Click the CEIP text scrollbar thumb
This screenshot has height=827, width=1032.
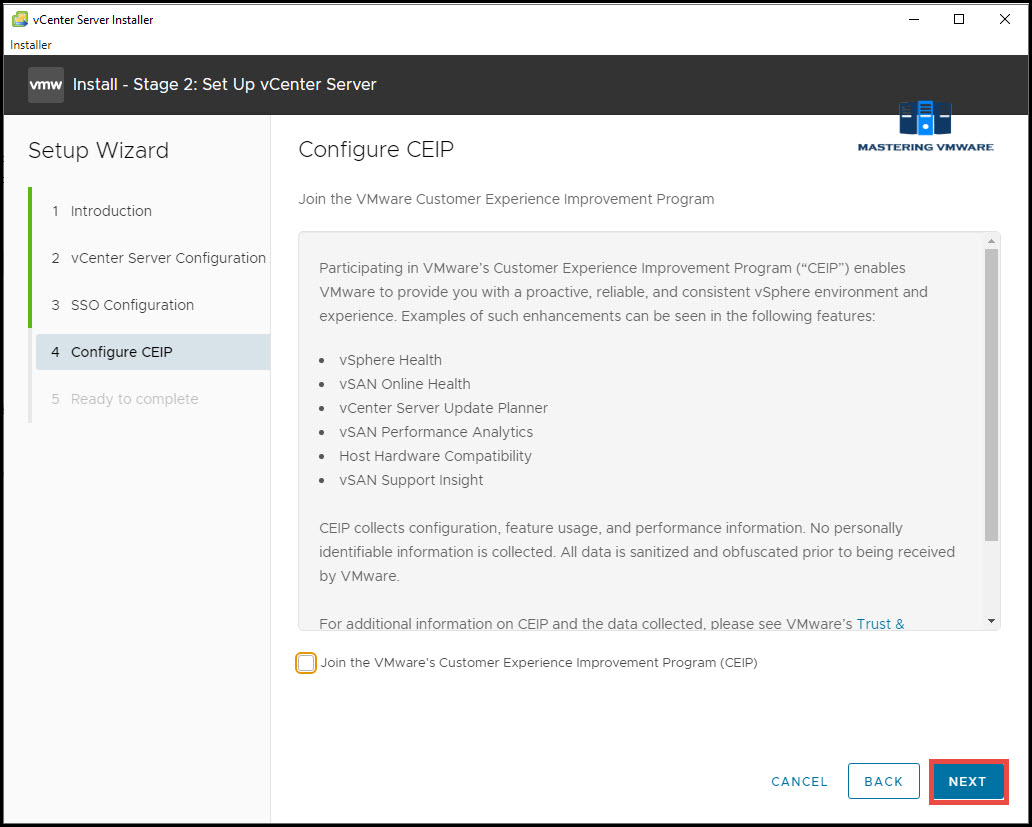991,395
